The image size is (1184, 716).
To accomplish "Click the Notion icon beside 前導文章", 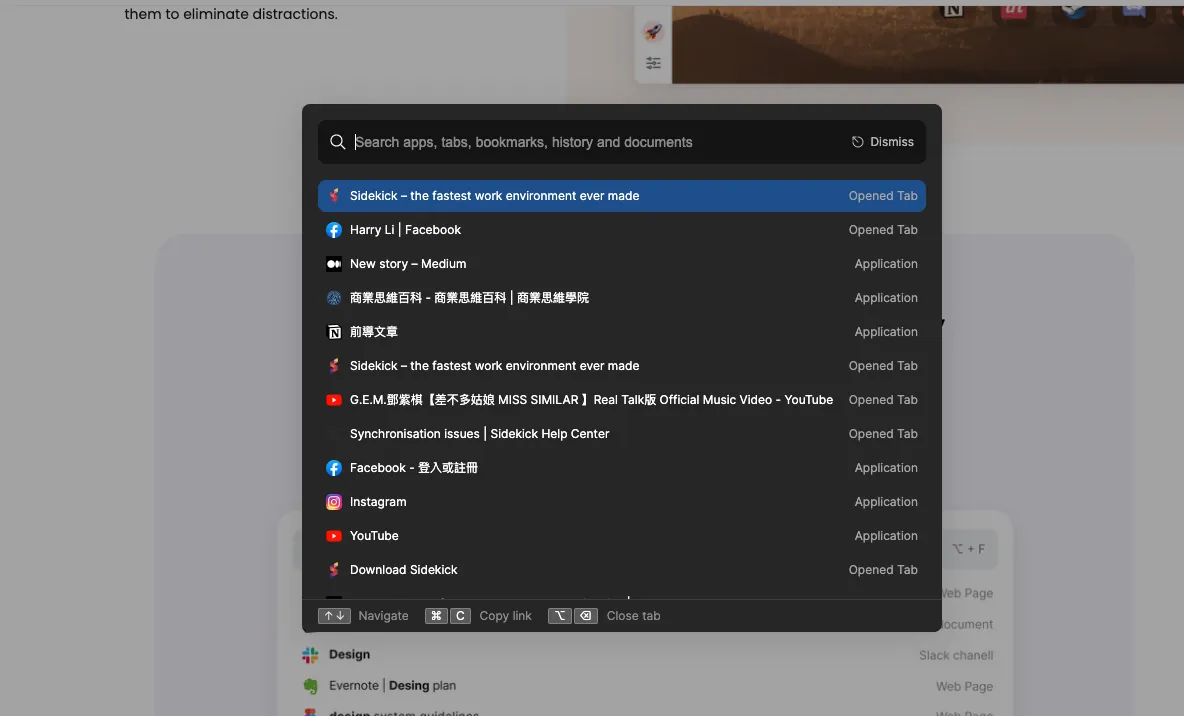I will 334,332.
